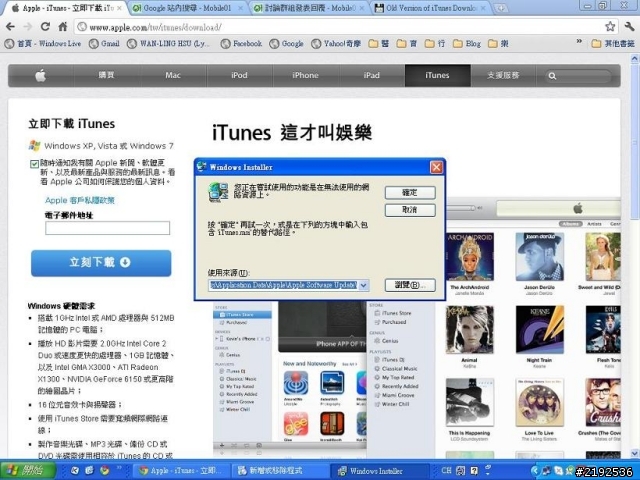Click the blue 立刻下載 button
Image resolution: width=640 pixels, height=480 pixels.
[x=101, y=263]
